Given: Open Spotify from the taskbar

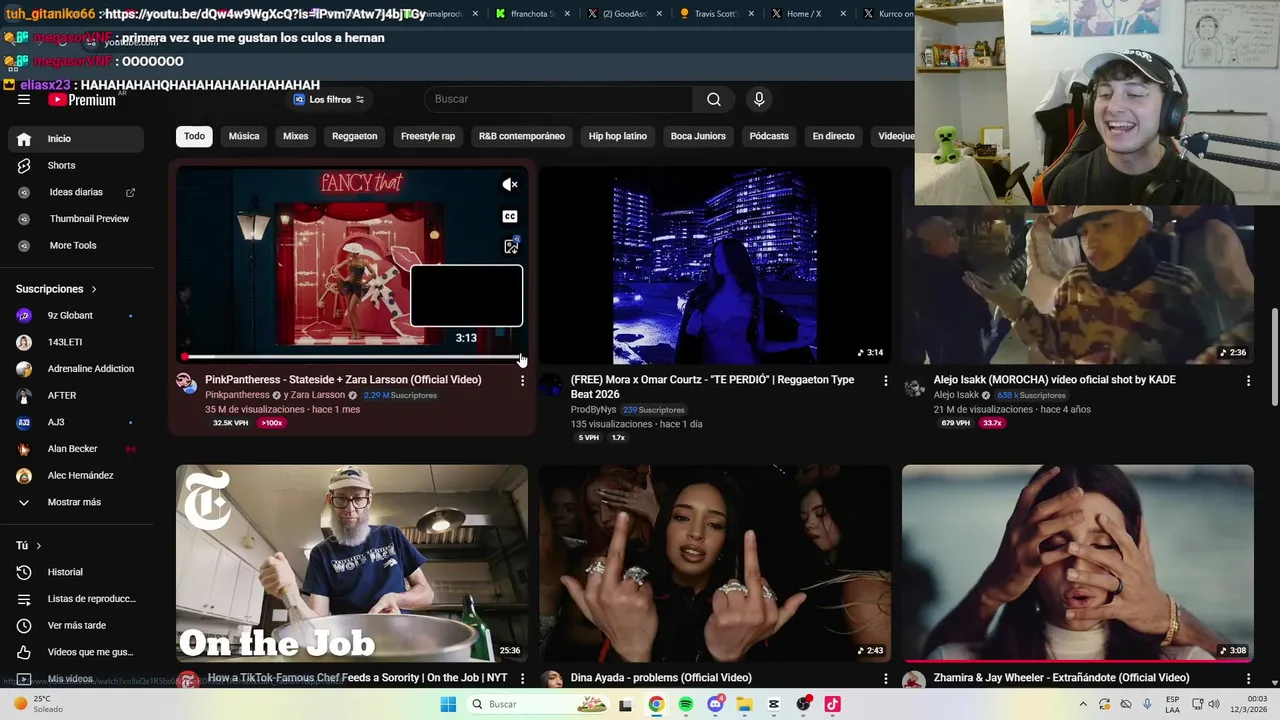Looking at the screenshot, I should click(x=686, y=704).
